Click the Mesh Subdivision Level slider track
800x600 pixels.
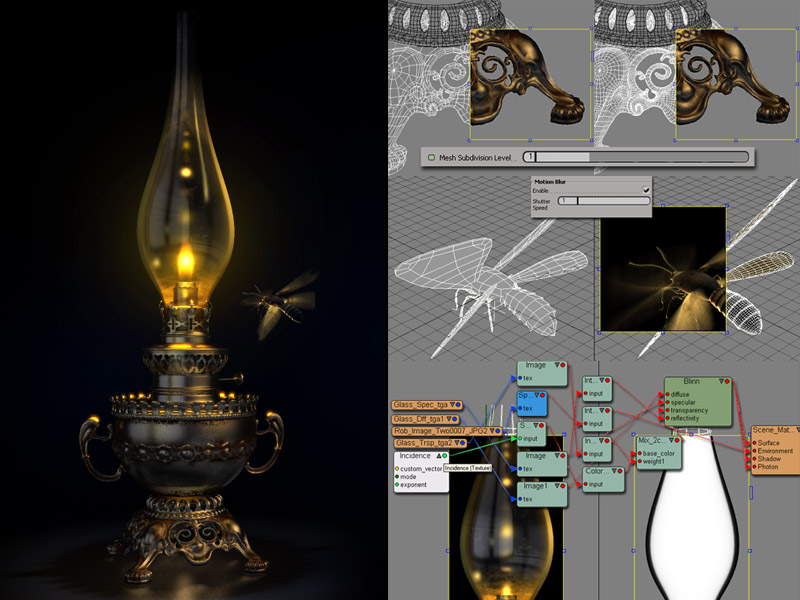[x=640, y=157]
